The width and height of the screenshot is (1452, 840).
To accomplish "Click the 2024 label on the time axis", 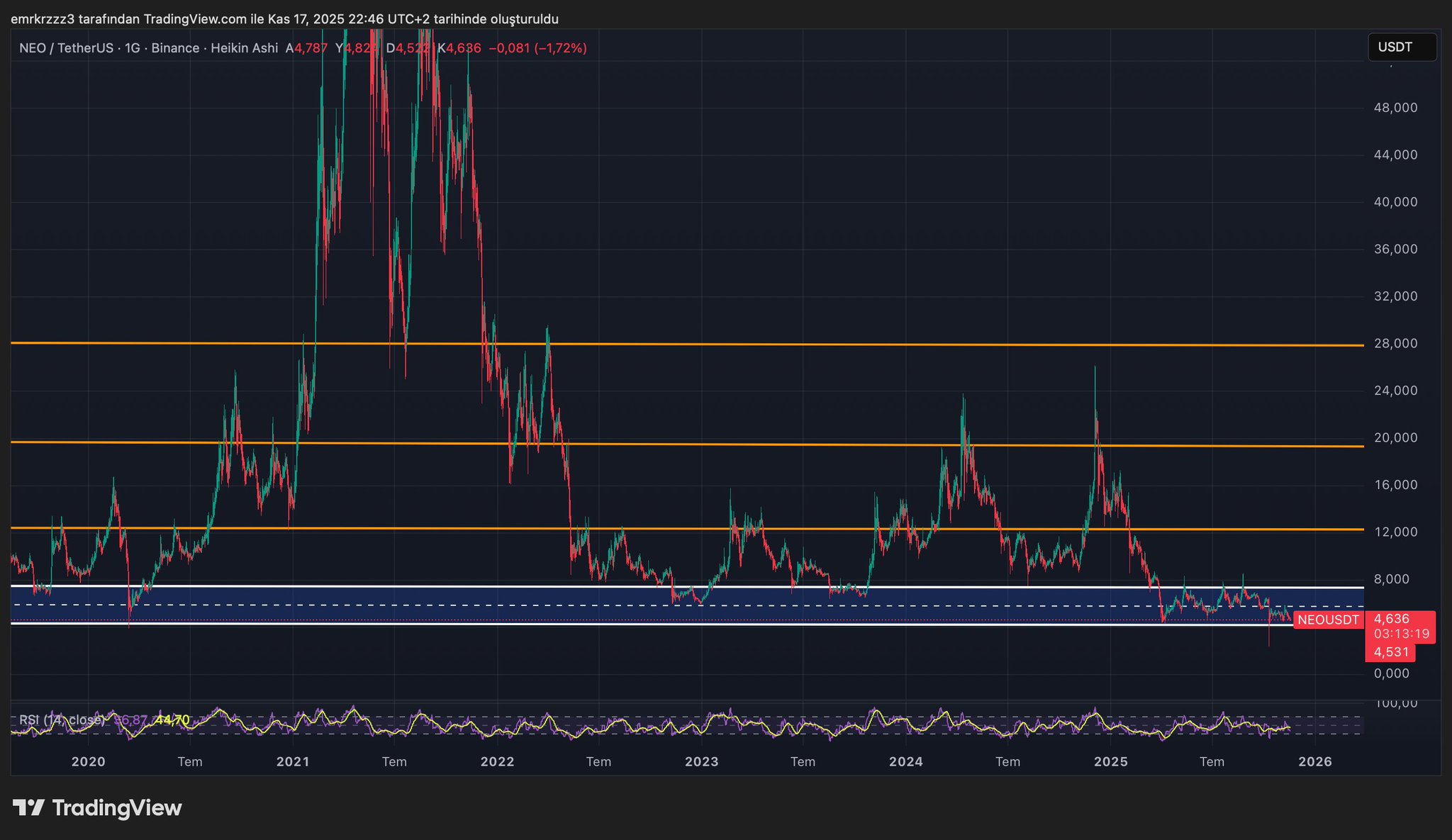I will (905, 762).
